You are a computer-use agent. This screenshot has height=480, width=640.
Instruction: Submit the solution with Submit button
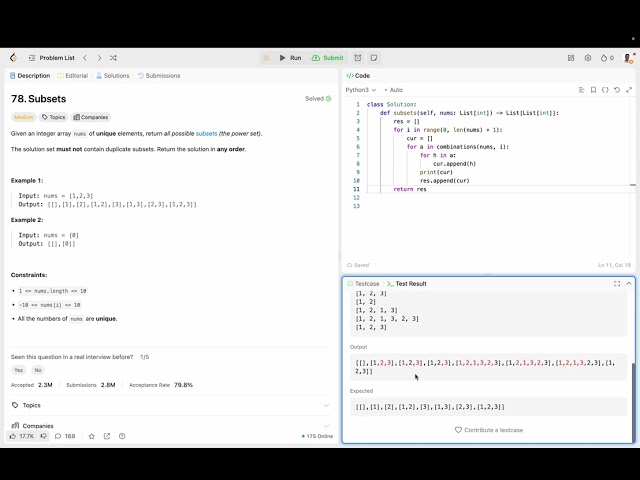click(327, 58)
